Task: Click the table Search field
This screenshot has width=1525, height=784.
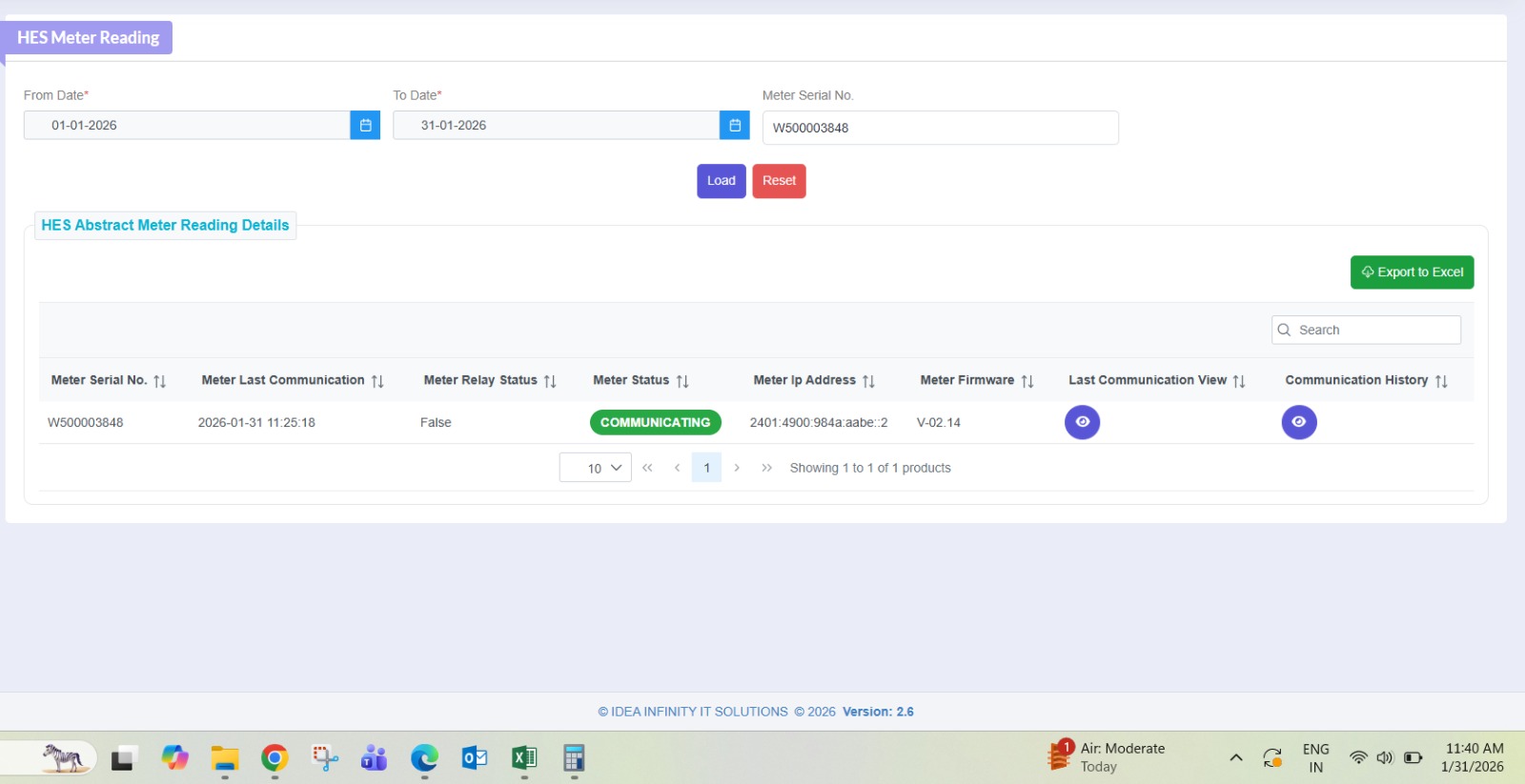Action: 1374,330
